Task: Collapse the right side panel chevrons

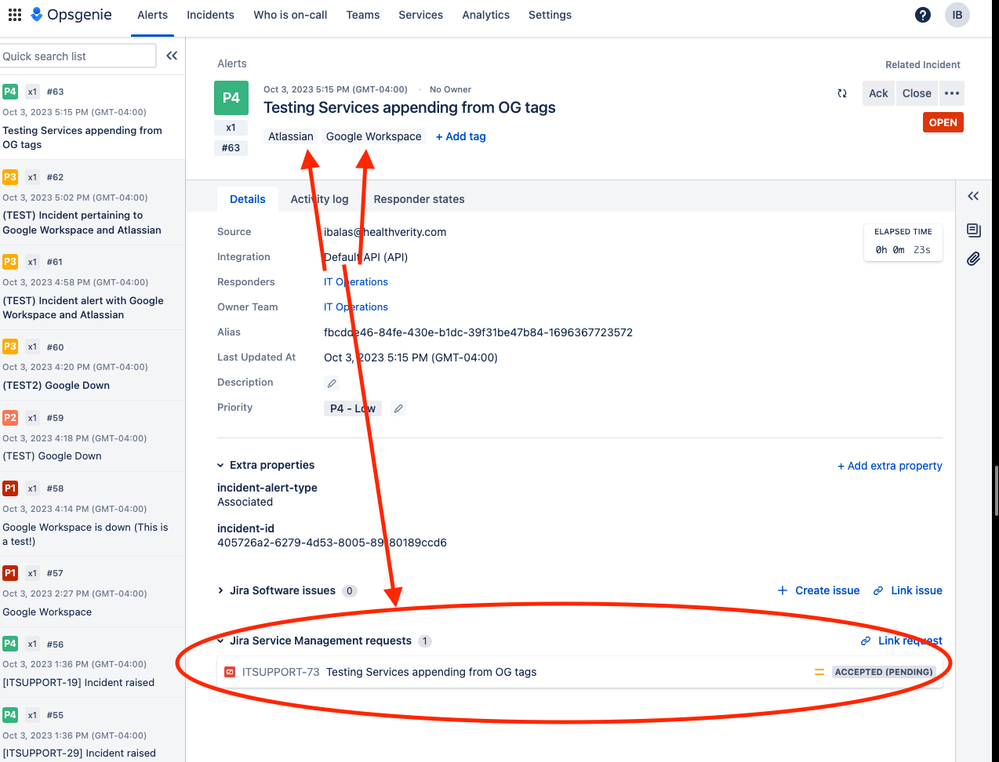Action: coord(973,196)
